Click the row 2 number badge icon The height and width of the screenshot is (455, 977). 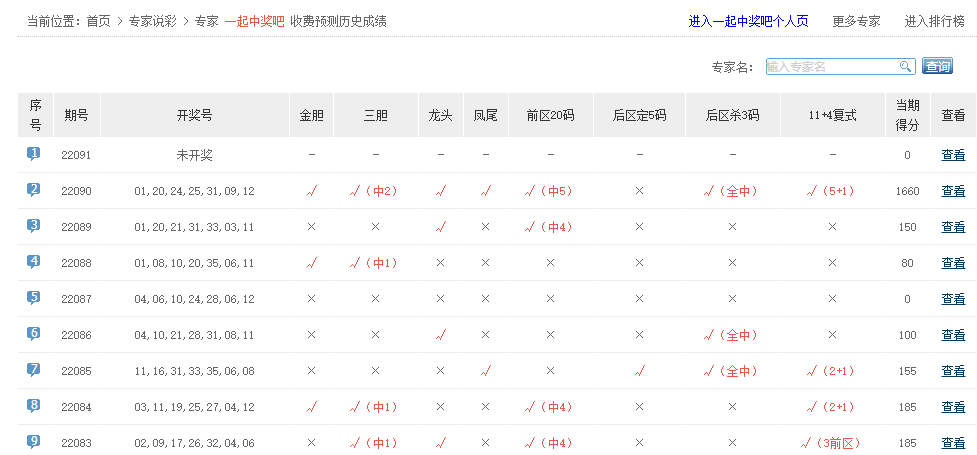[34, 190]
